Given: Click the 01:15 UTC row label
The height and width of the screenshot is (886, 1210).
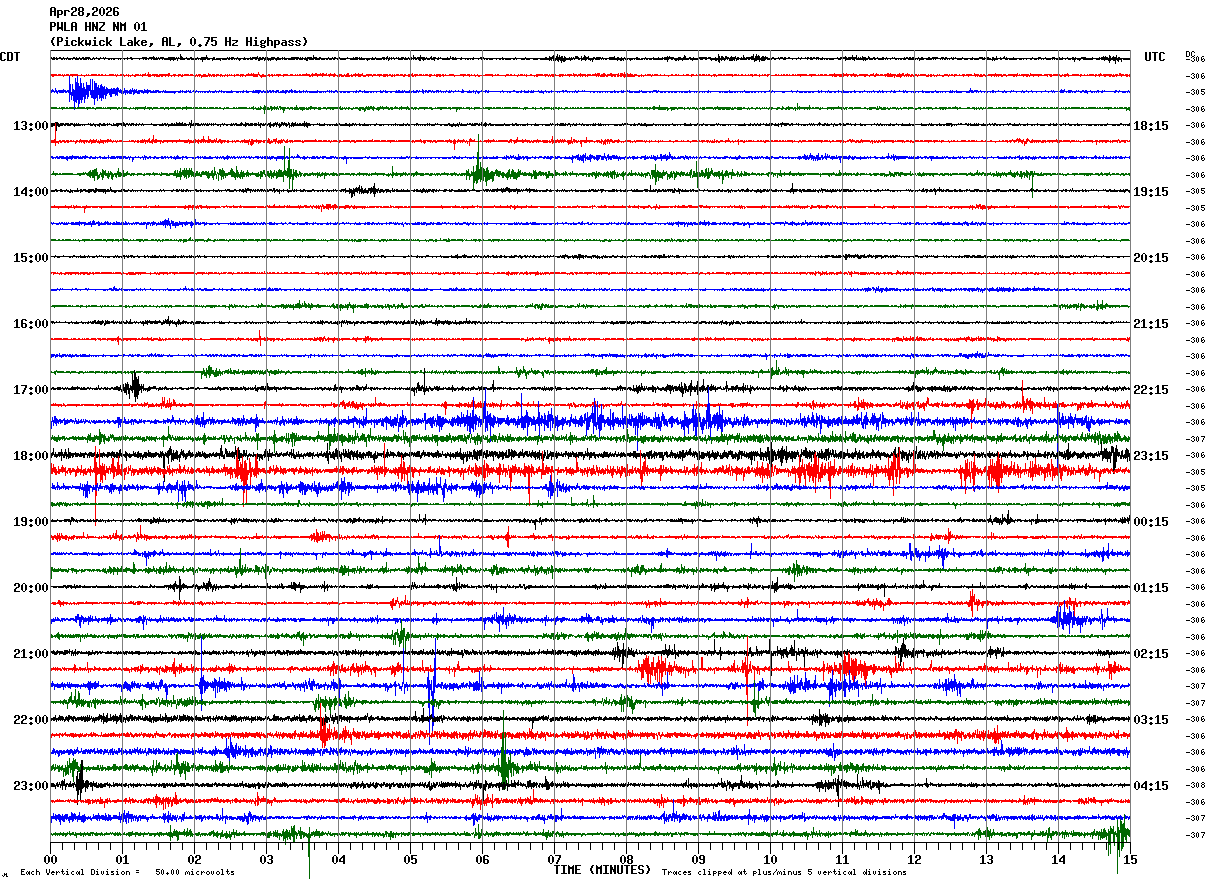Looking at the screenshot, I should (1151, 588).
